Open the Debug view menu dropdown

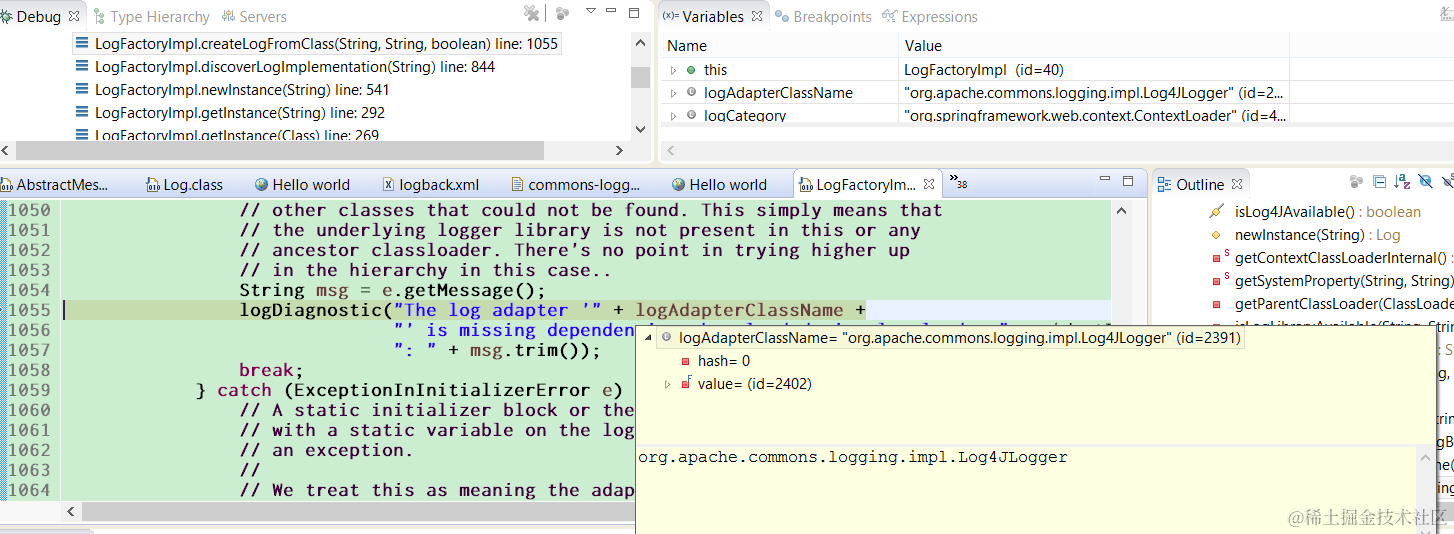click(x=591, y=12)
